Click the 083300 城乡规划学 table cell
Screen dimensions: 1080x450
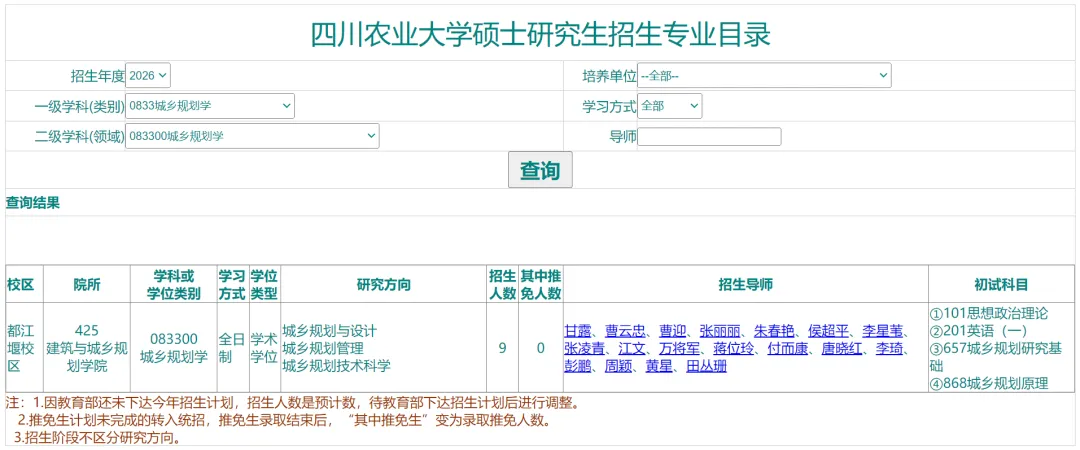tap(174, 348)
